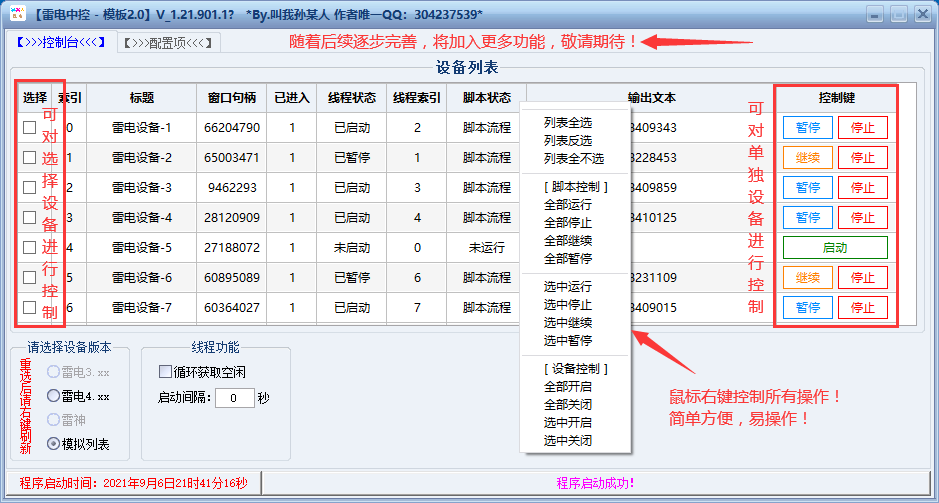The height and width of the screenshot is (503, 939).
Task: Start 雷电设备-5 with the 启动 button
Action: click(x=835, y=247)
